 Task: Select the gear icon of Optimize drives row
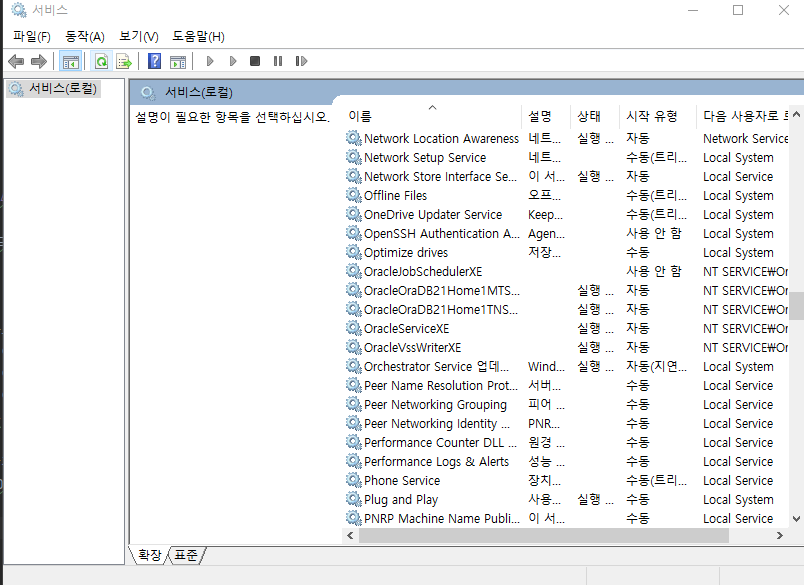(x=353, y=252)
